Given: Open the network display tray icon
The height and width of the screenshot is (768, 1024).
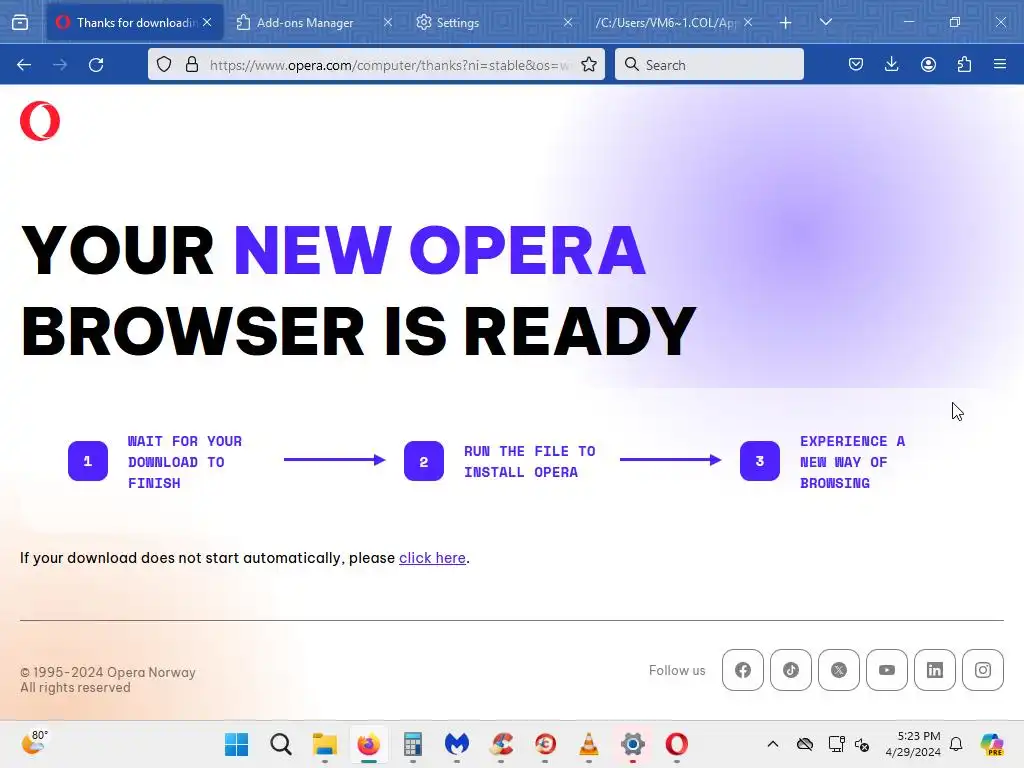Looking at the screenshot, I should click(x=836, y=744).
